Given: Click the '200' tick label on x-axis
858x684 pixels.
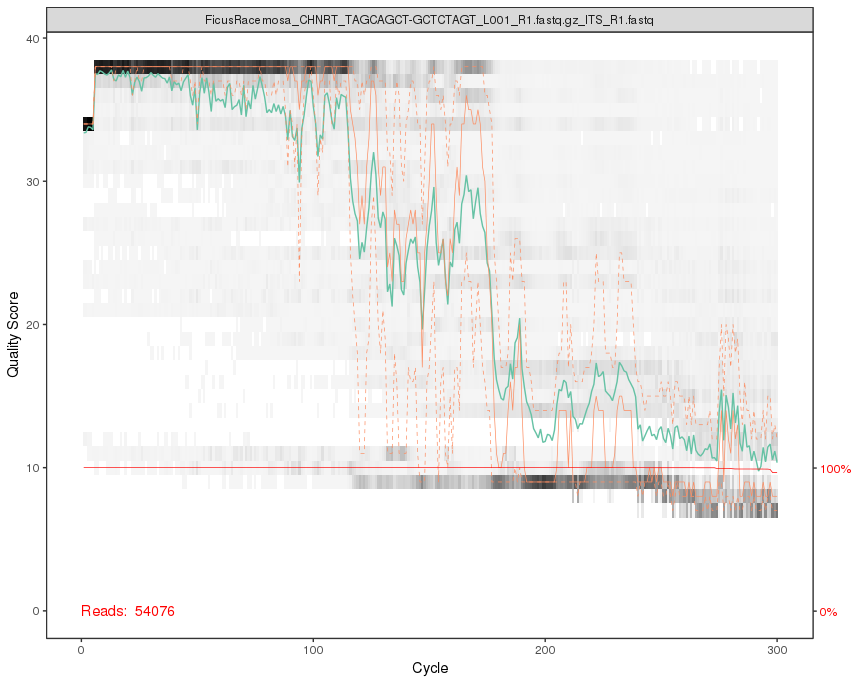Looking at the screenshot, I should pos(545,651).
